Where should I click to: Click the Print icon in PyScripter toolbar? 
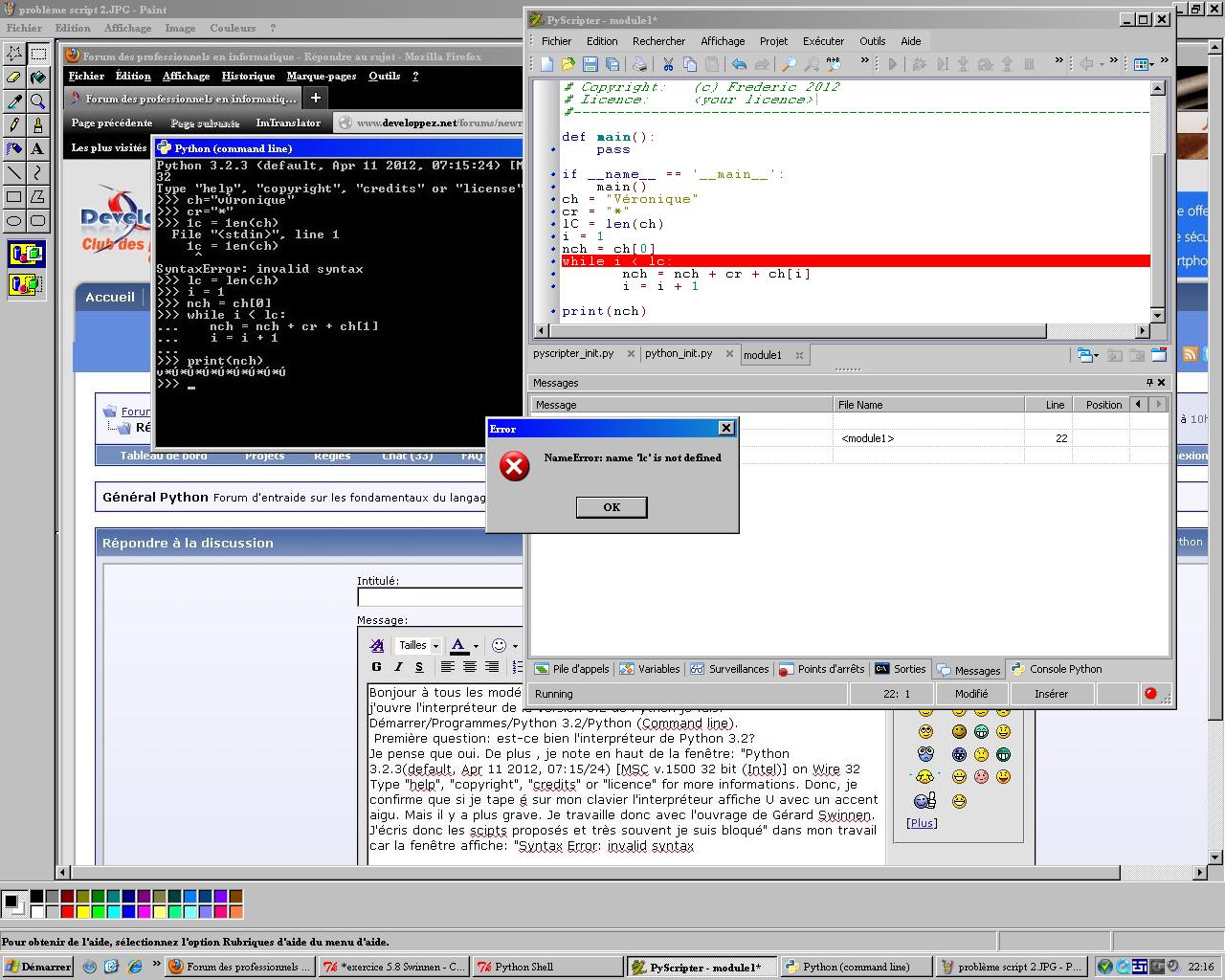[x=639, y=64]
